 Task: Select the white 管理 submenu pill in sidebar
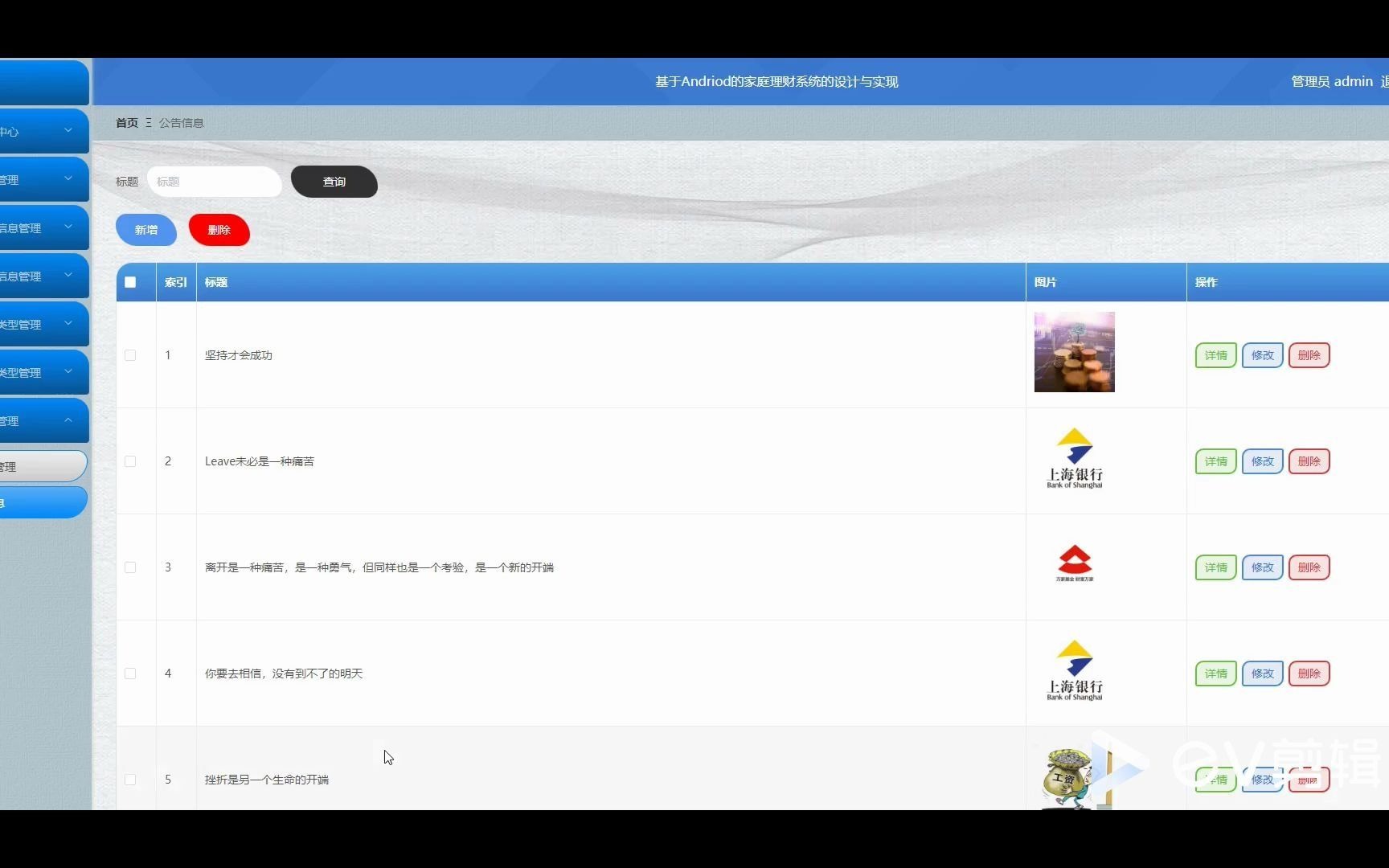point(43,466)
